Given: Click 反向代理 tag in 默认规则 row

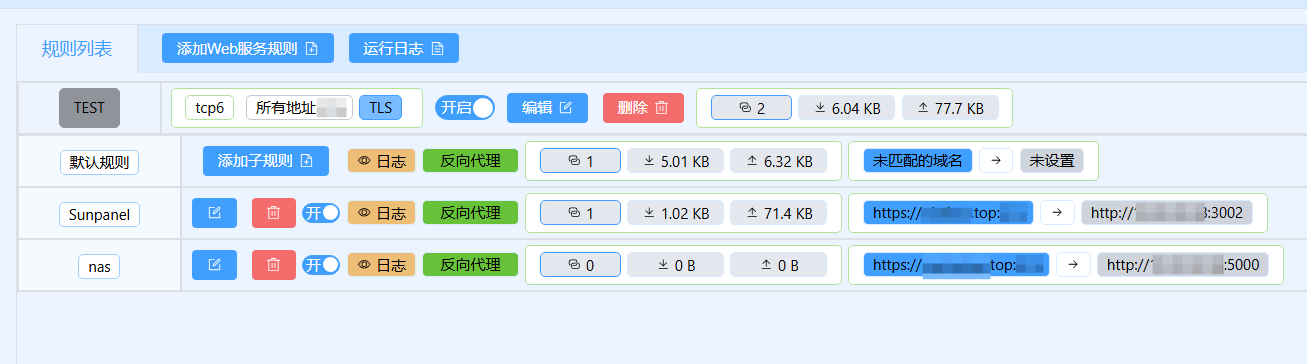Looking at the screenshot, I should click(x=470, y=161).
